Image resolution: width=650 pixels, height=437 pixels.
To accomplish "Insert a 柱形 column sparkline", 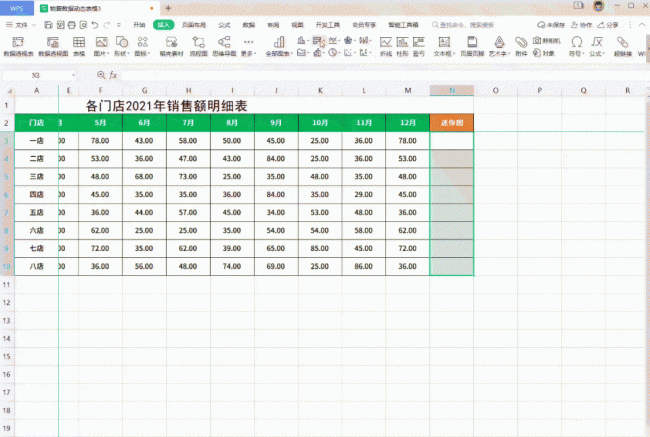I will coord(402,46).
